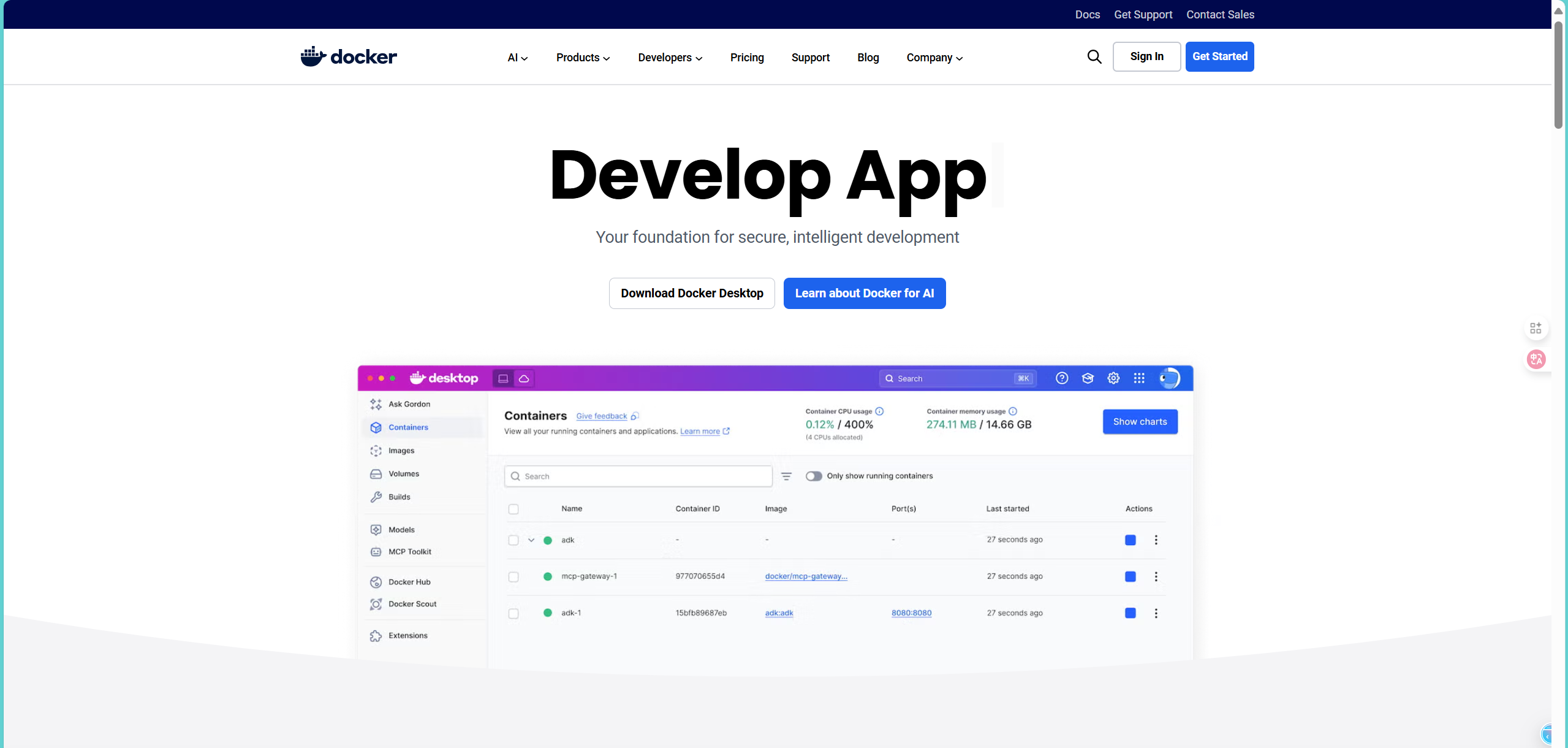This screenshot has height=748, width=1568.
Task: Open Get Support in the top bar
Action: pos(1143,15)
